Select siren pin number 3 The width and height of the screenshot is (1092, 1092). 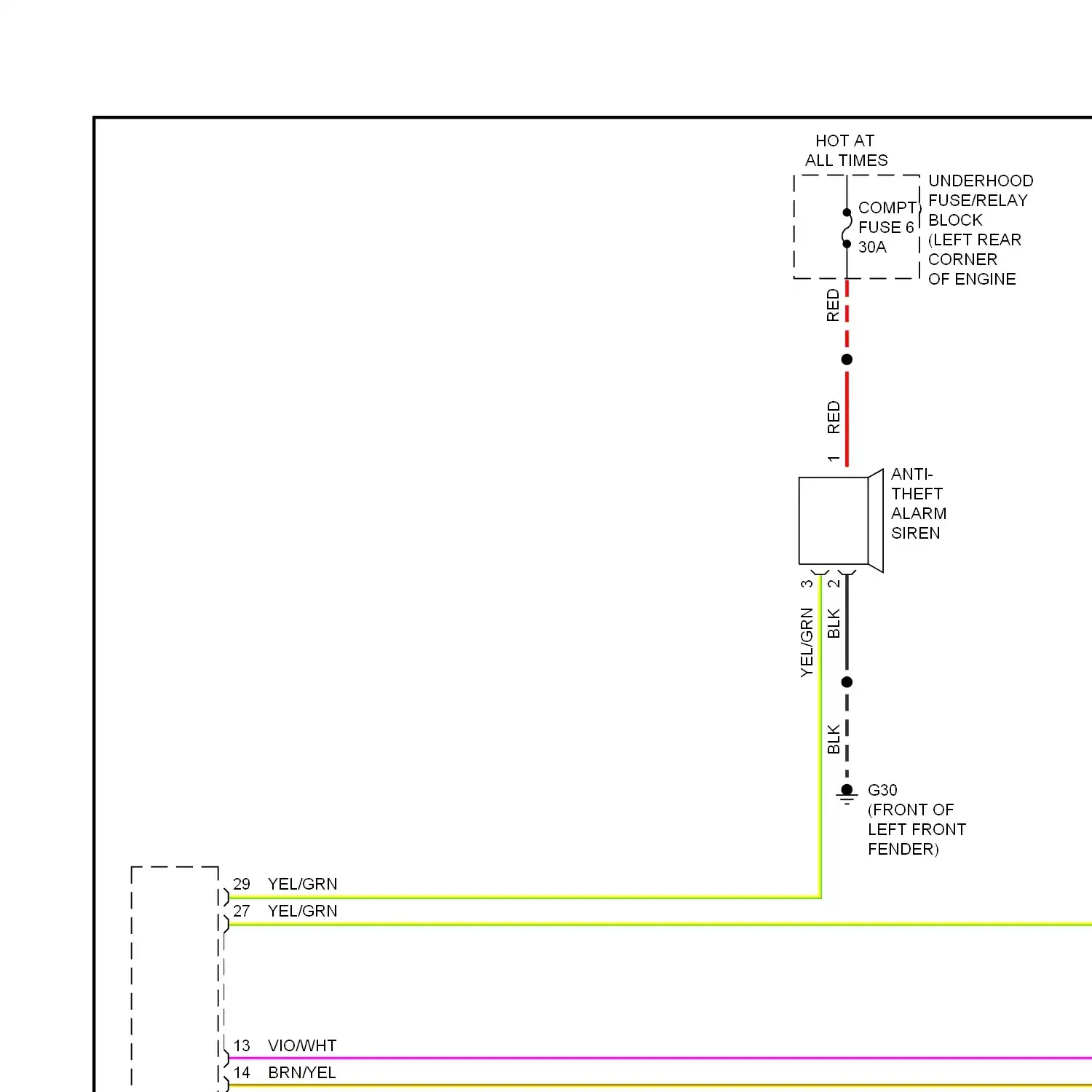tap(807, 584)
